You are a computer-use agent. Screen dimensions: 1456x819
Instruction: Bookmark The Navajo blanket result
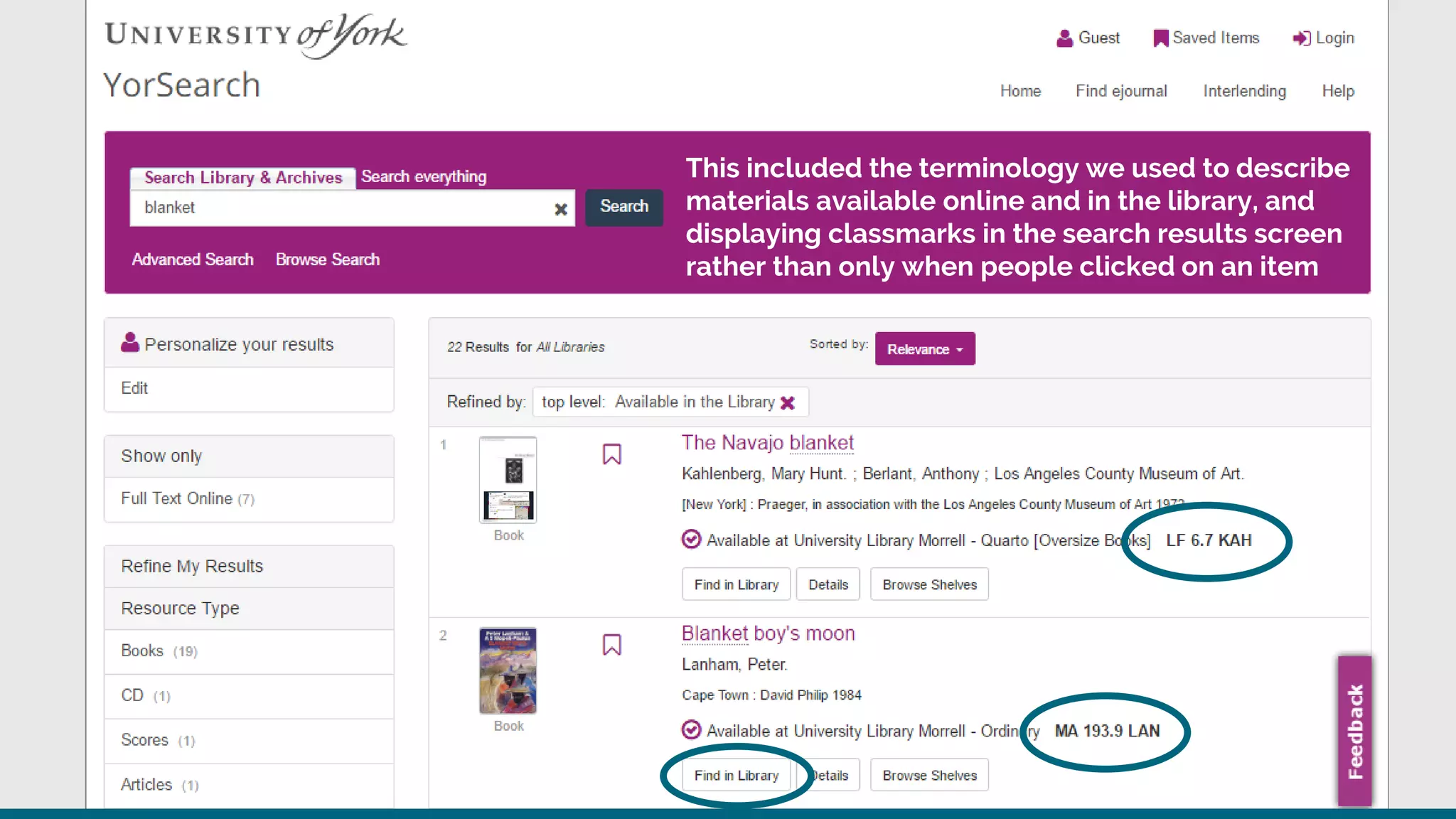click(612, 454)
